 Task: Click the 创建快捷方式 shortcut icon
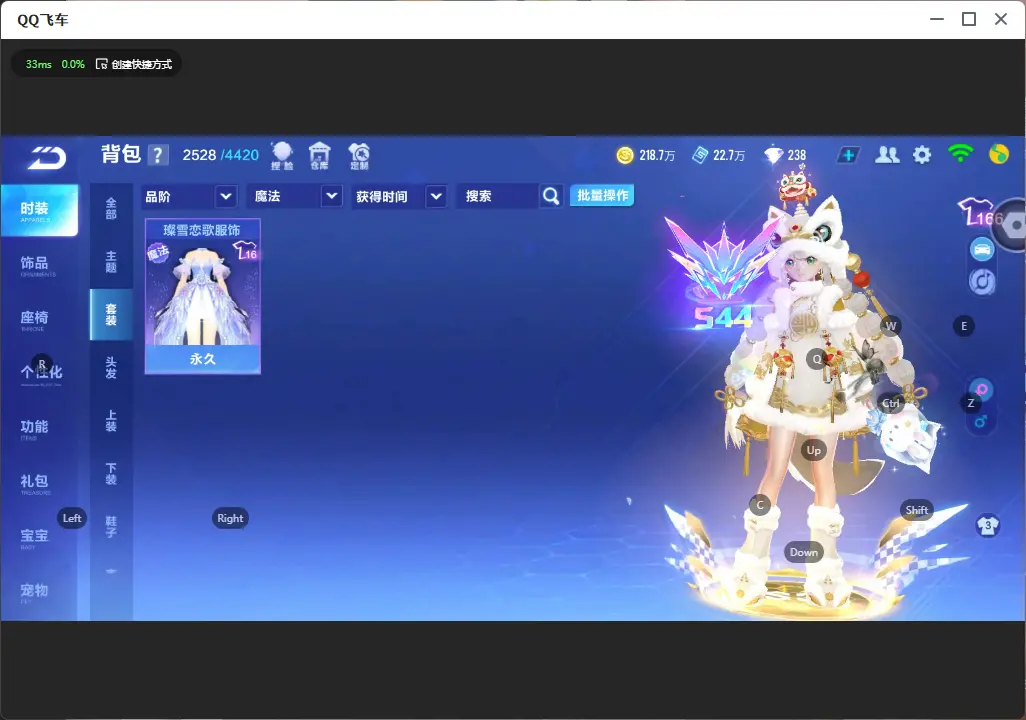coord(101,64)
